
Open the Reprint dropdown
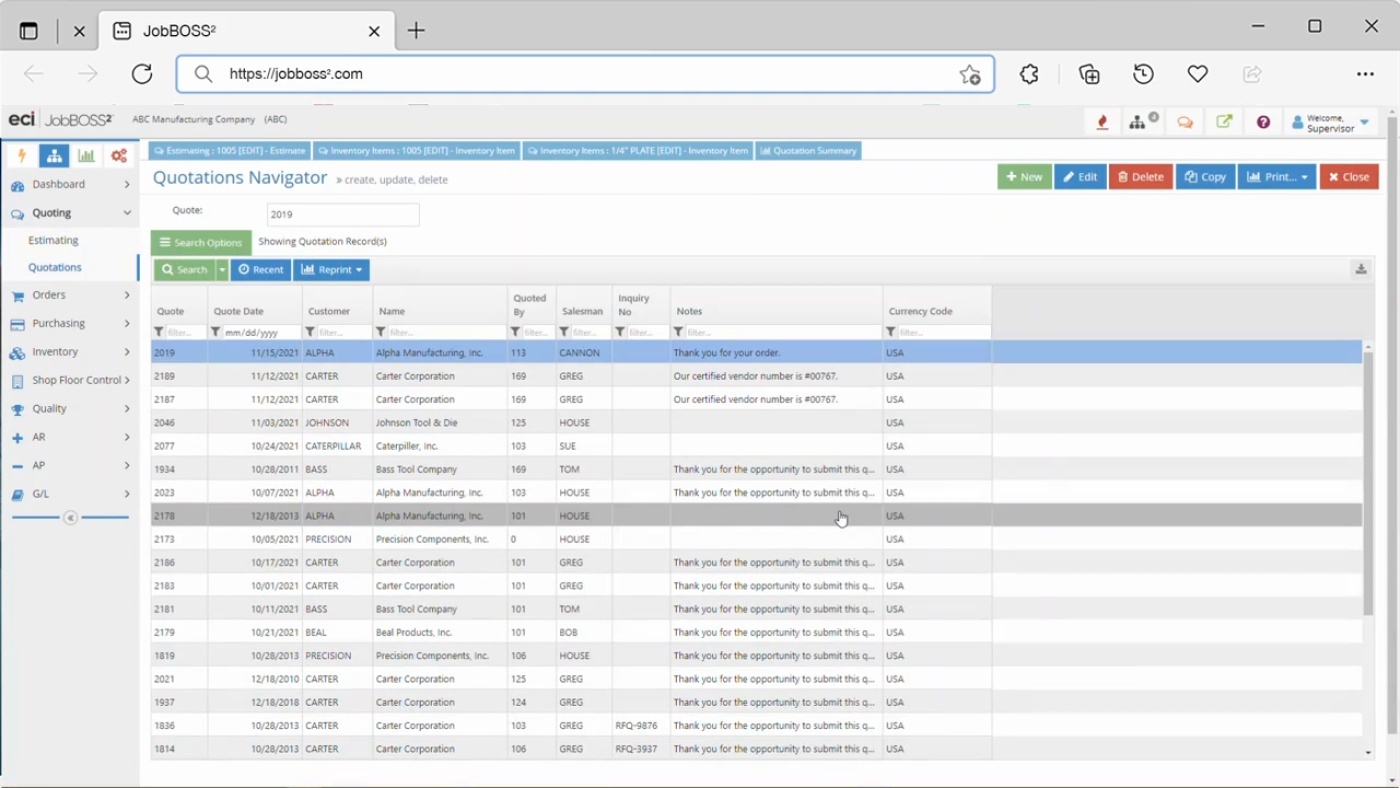(331, 270)
